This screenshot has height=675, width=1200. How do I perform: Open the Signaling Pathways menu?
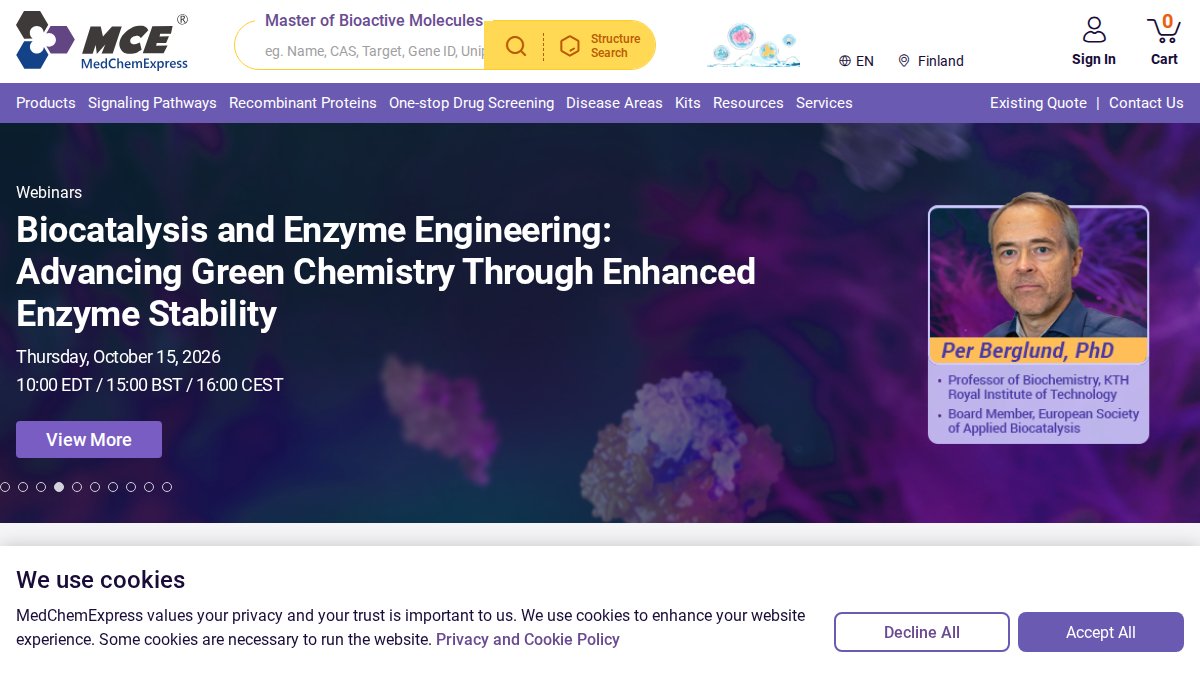point(152,103)
